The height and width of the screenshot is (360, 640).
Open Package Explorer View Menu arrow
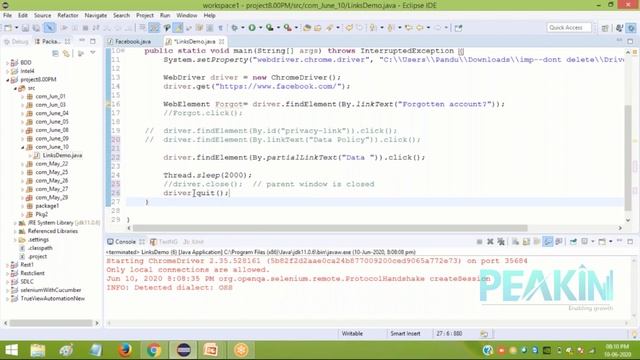pyautogui.click(x=93, y=53)
